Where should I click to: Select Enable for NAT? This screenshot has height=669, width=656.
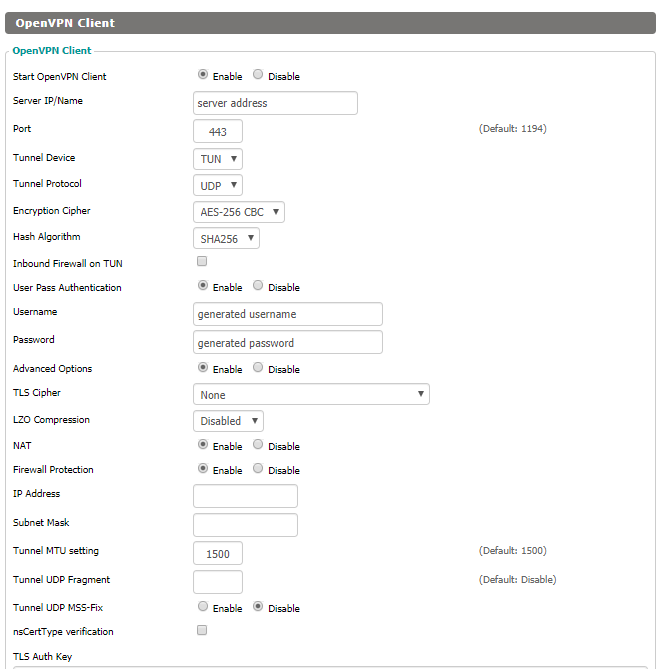[x=203, y=445]
